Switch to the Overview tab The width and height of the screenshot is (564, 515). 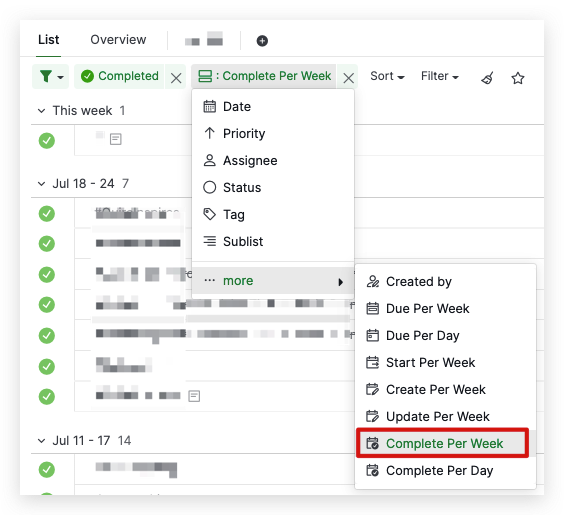coord(118,40)
